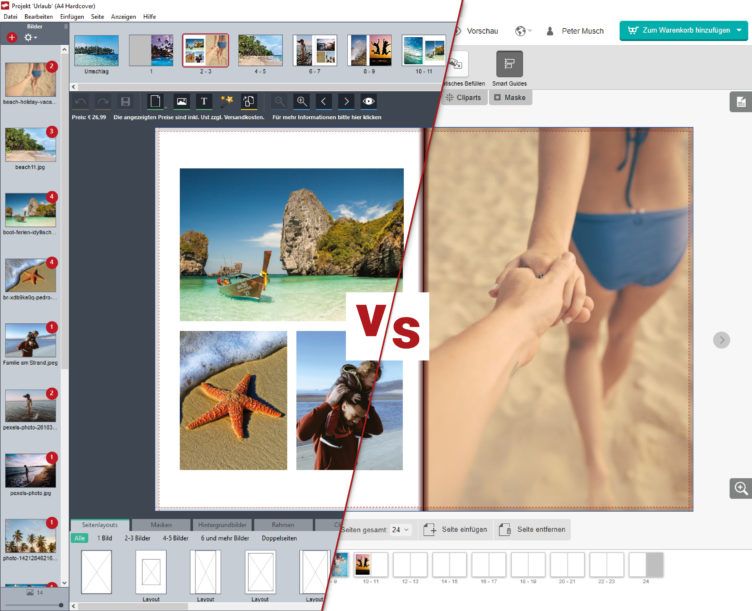The width and height of the screenshot is (752, 611).
Task: Select 'Familie am Strand.jpeg' image thumbnail
Action: [30, 340]
